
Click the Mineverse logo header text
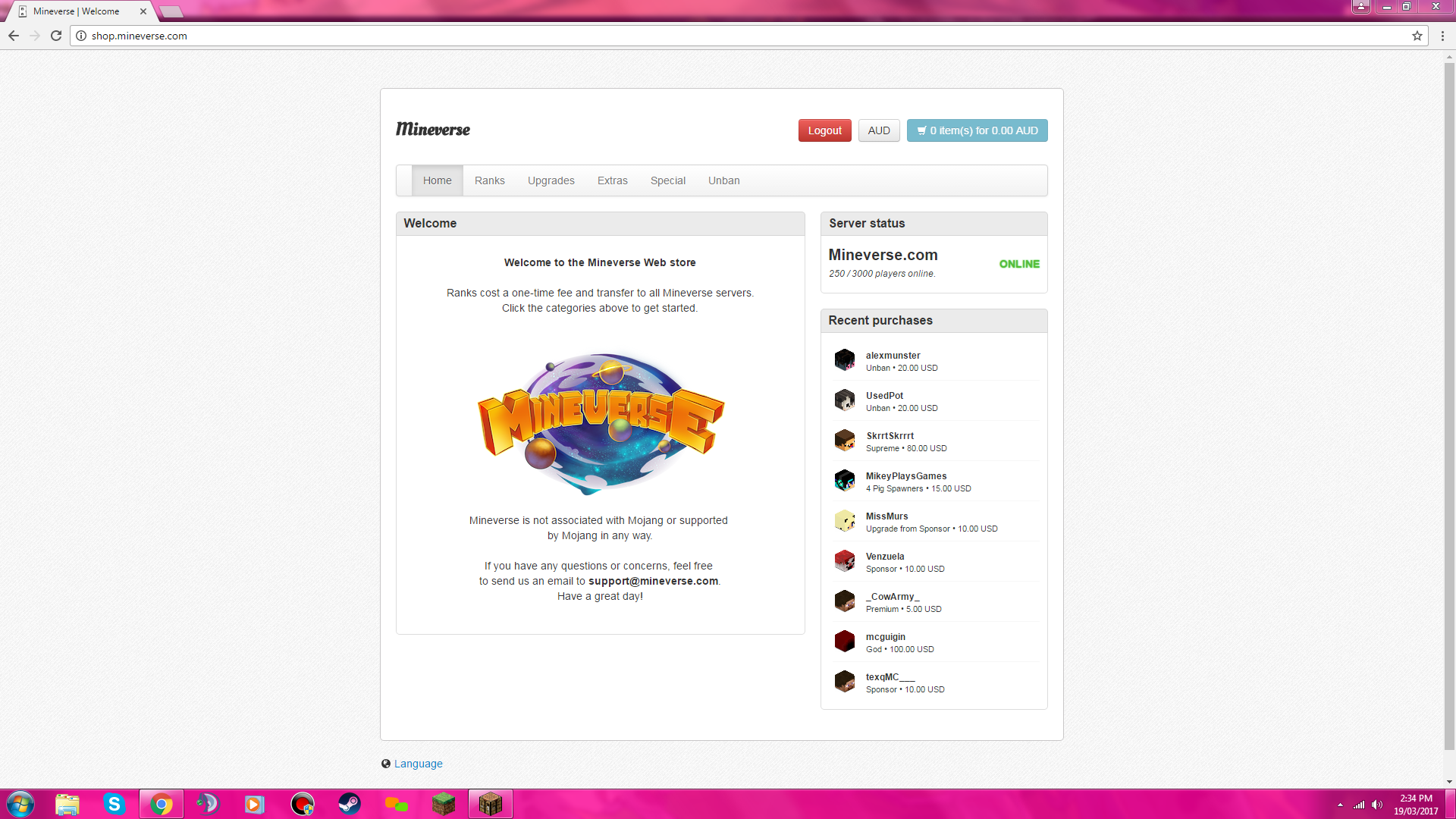tap(433, 130)
